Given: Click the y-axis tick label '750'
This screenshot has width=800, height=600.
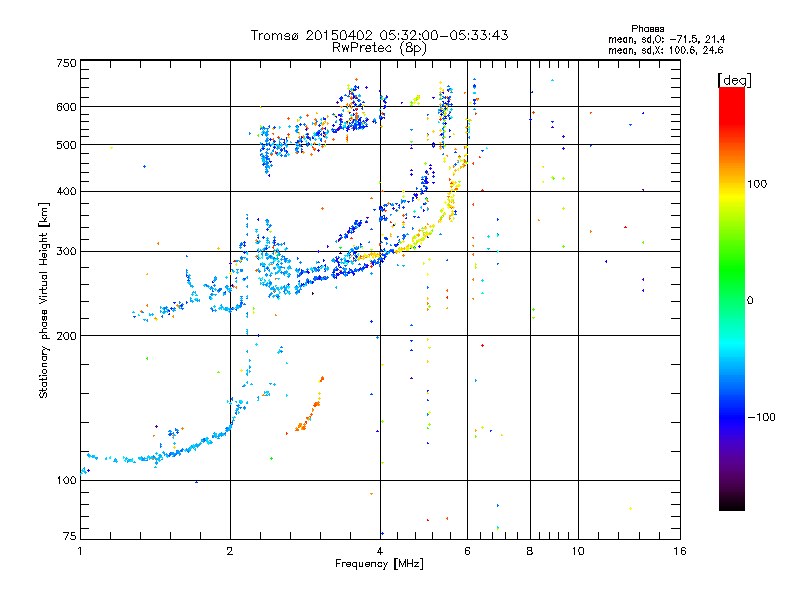Looking at the screenshot, I should coord(66,63).
